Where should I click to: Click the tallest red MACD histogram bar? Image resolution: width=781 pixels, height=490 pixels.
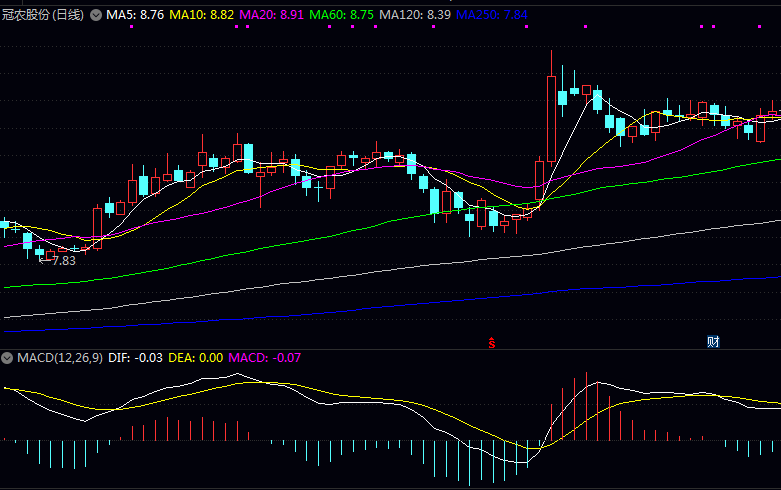point(587,406)
